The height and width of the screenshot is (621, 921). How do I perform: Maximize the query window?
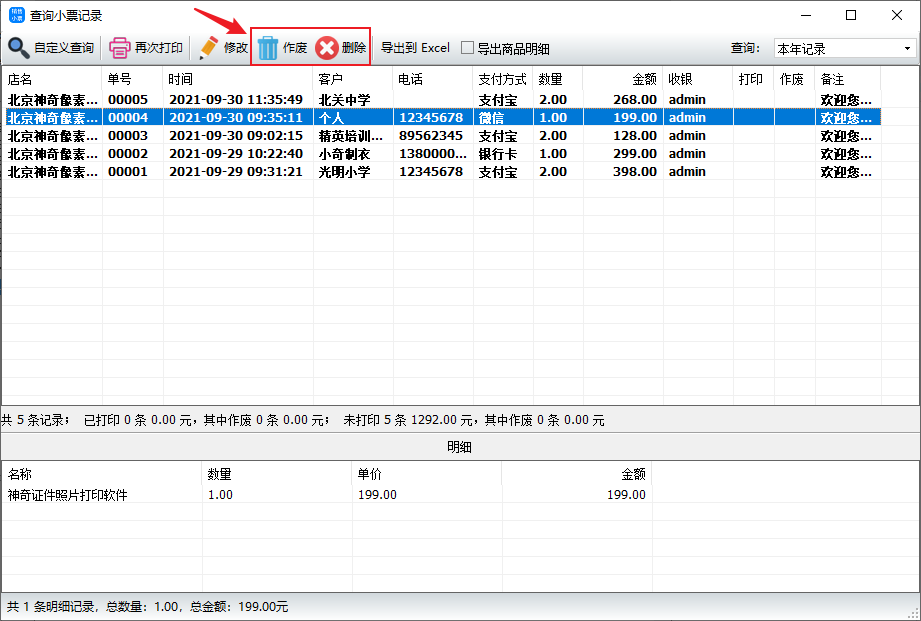(850, 15)
